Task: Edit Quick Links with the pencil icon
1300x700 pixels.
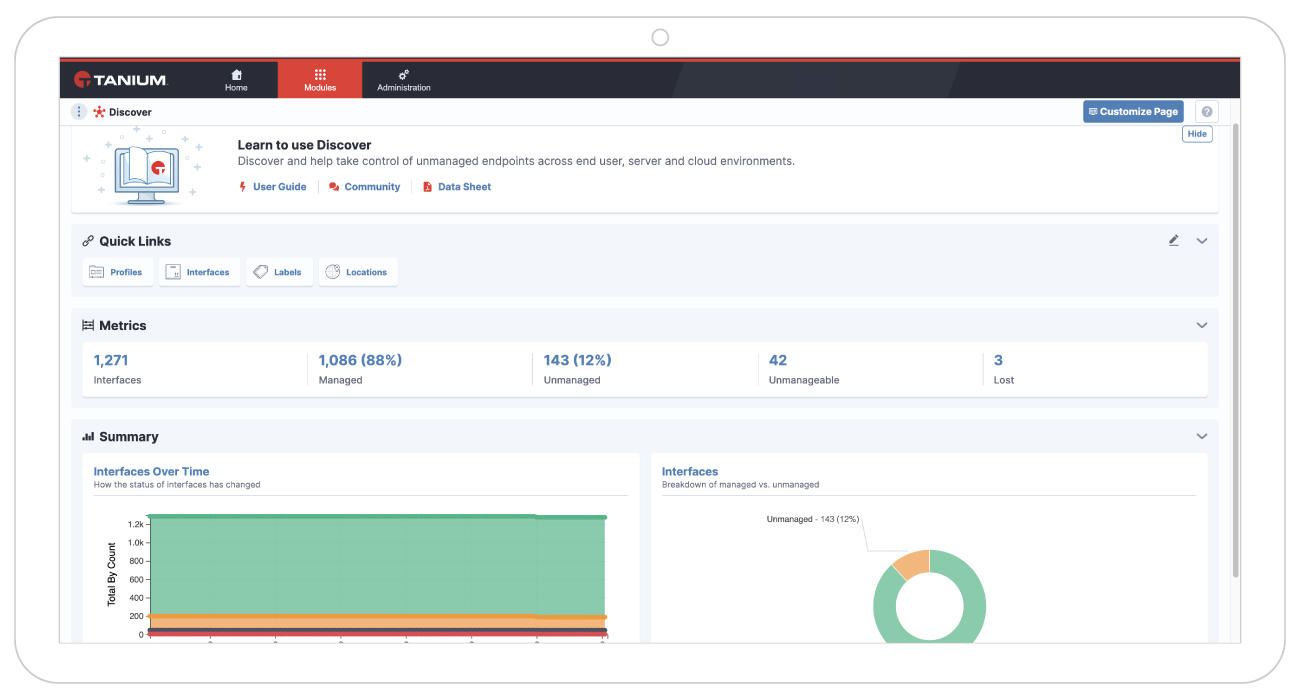Action: point(1174,241)
